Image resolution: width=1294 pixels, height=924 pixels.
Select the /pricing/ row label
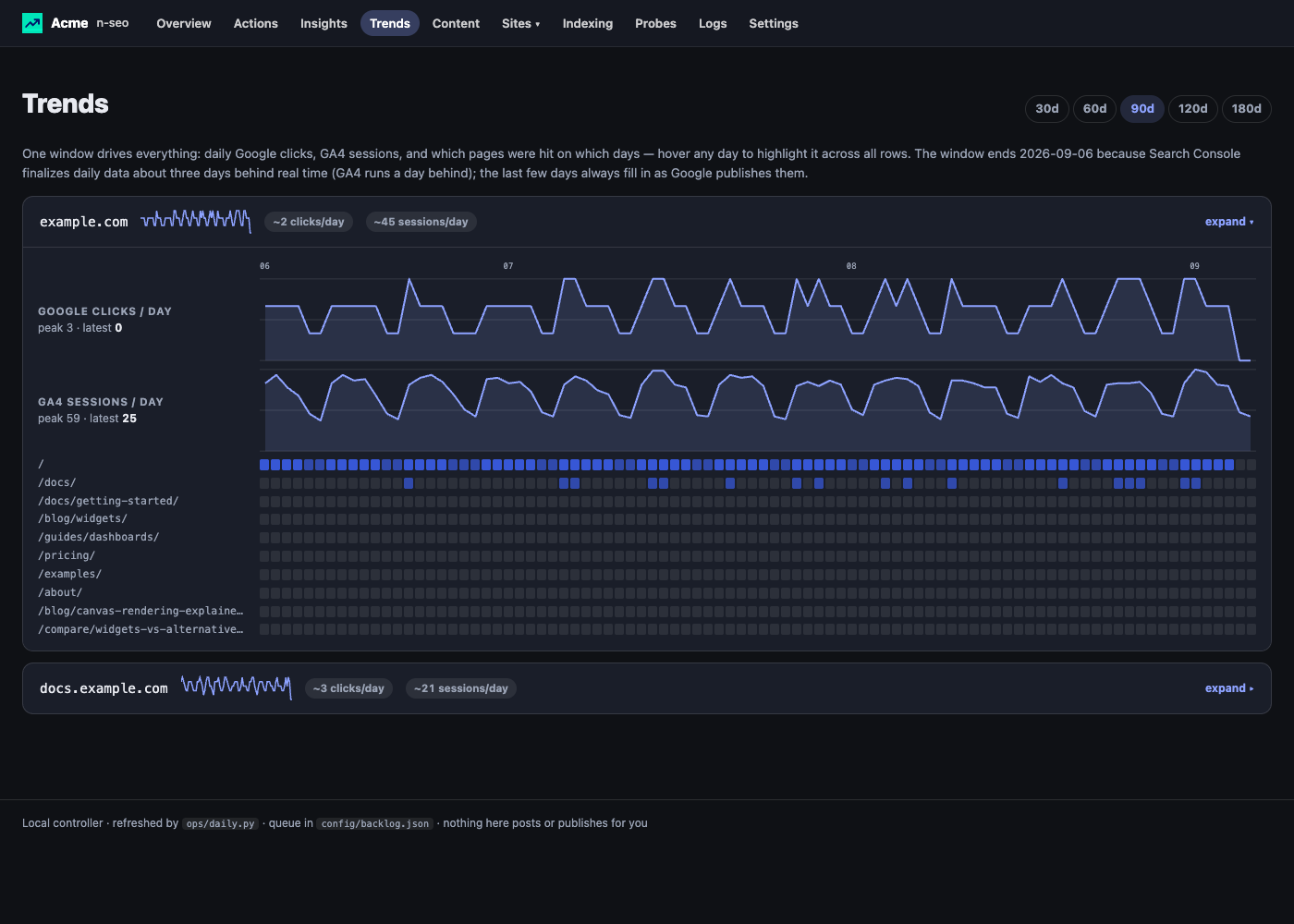pyautogui.click(x=67, y=555)
